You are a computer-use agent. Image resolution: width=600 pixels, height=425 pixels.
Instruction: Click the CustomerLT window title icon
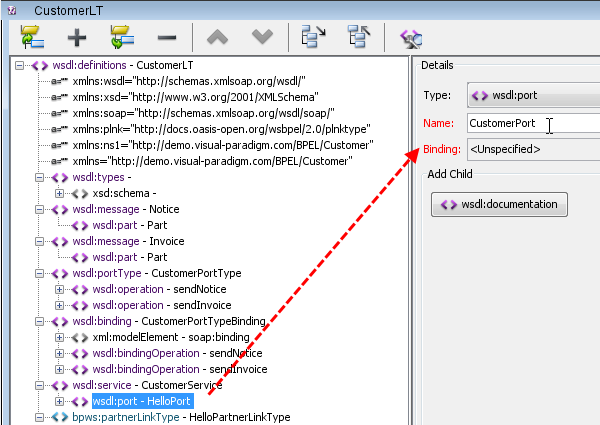tap(12, 10)
